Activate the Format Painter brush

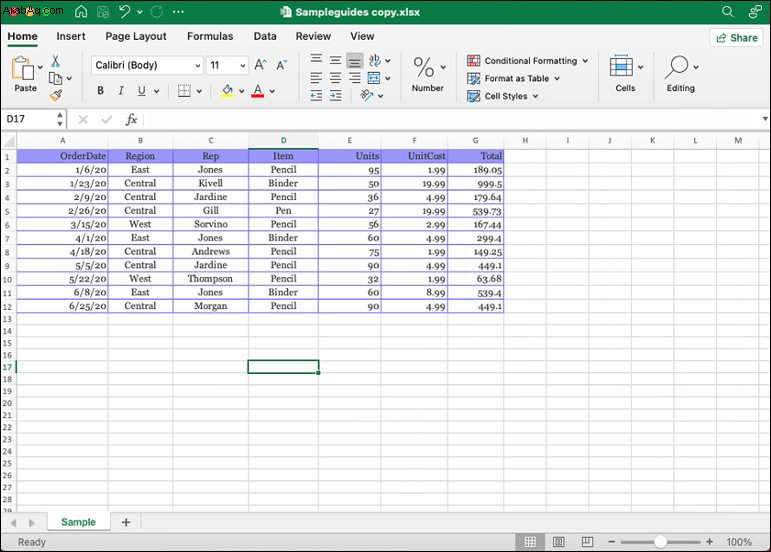click(x=56, y=95)
